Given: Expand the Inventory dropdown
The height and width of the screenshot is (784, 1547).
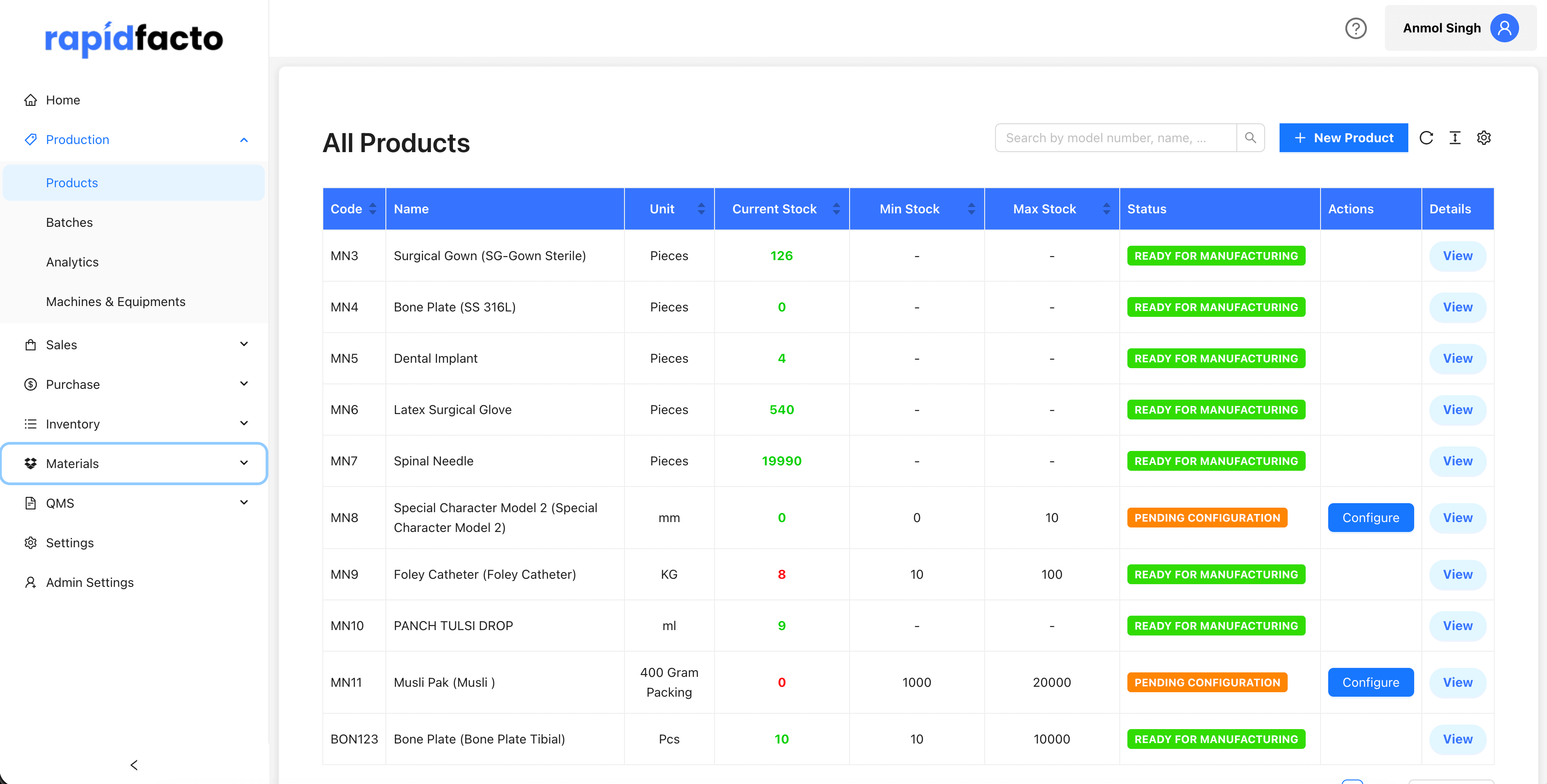Looking at the screenshot, I should pyautogui.click(x=244, y=423).
